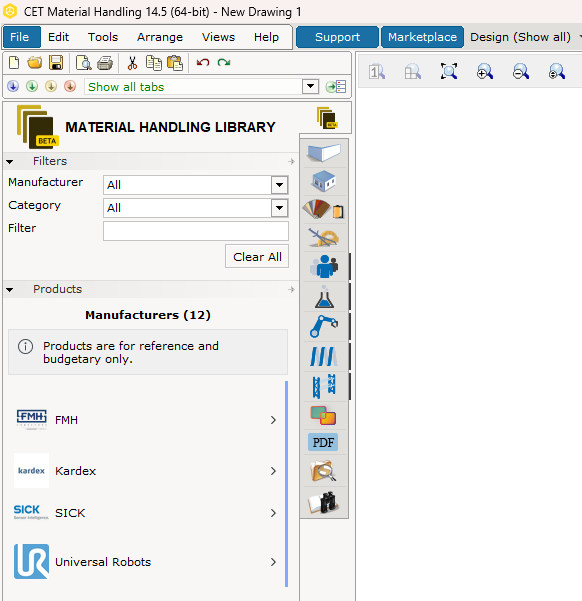Viewport: 582px width, 601px height.
Task: Open the Help menu
Action: point(266,37)
